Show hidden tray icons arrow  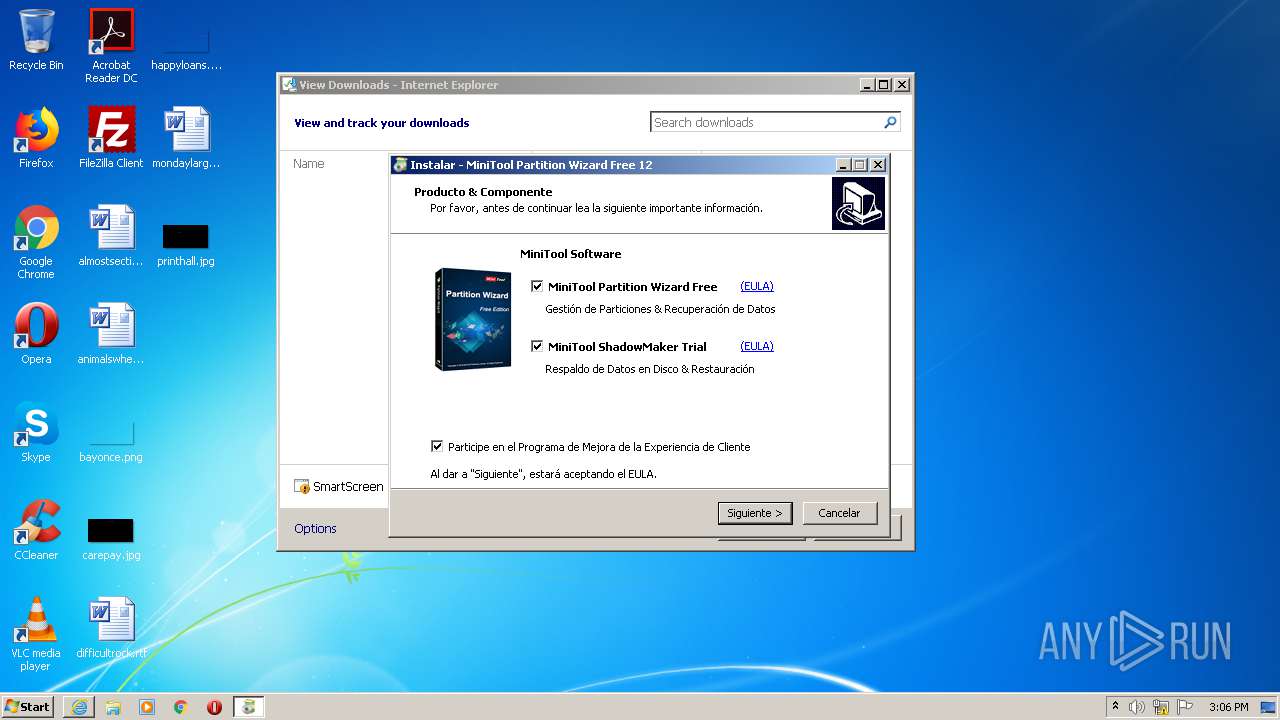coord(1115,707)
